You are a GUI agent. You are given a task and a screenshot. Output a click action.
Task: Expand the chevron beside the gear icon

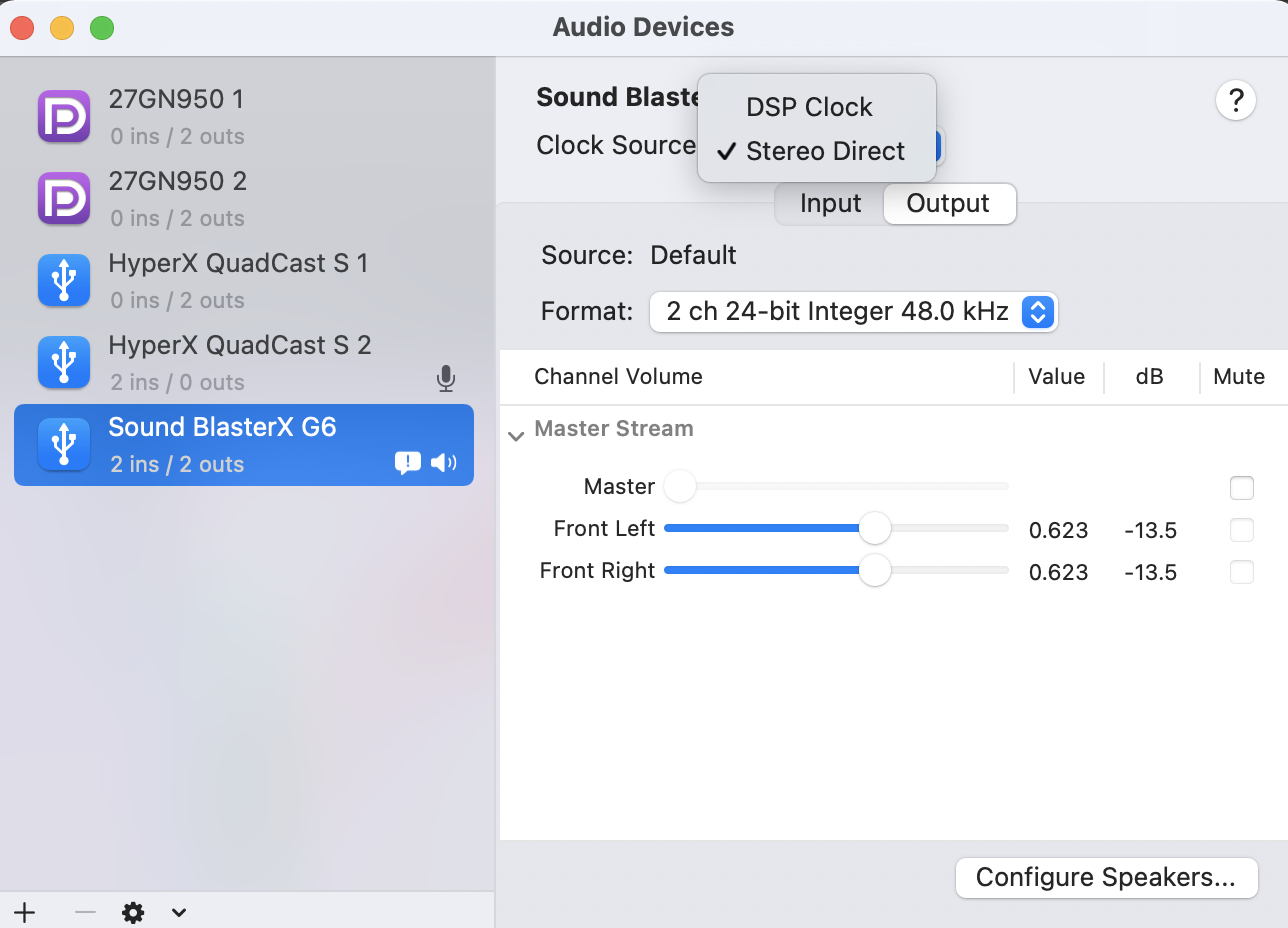pyautogui.click(x=179, y=912)
